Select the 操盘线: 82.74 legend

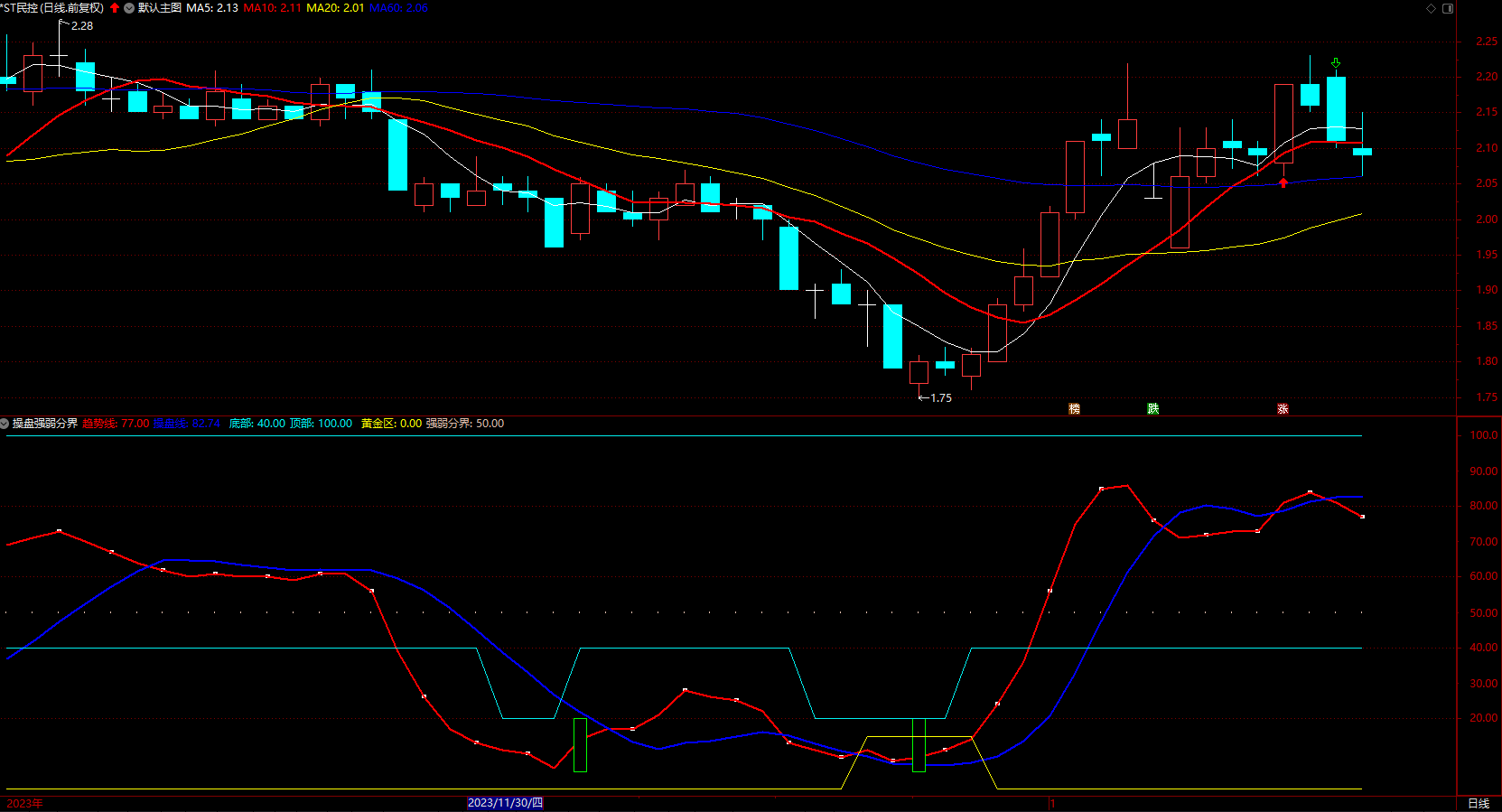187,424
